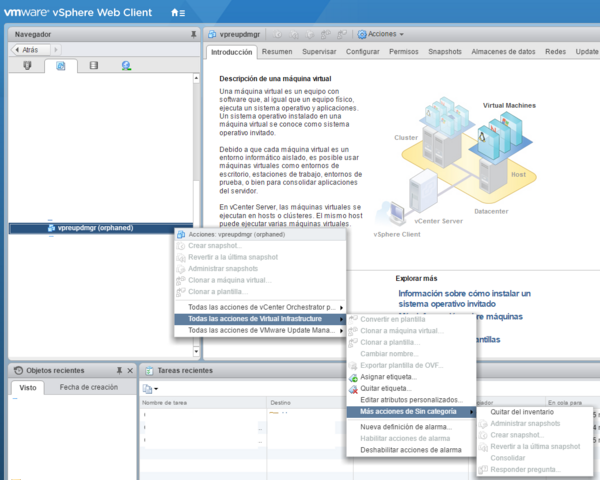Click Atrás back button in navigator
This screenshot has width=600, height=480.
[x=27, y=48]
